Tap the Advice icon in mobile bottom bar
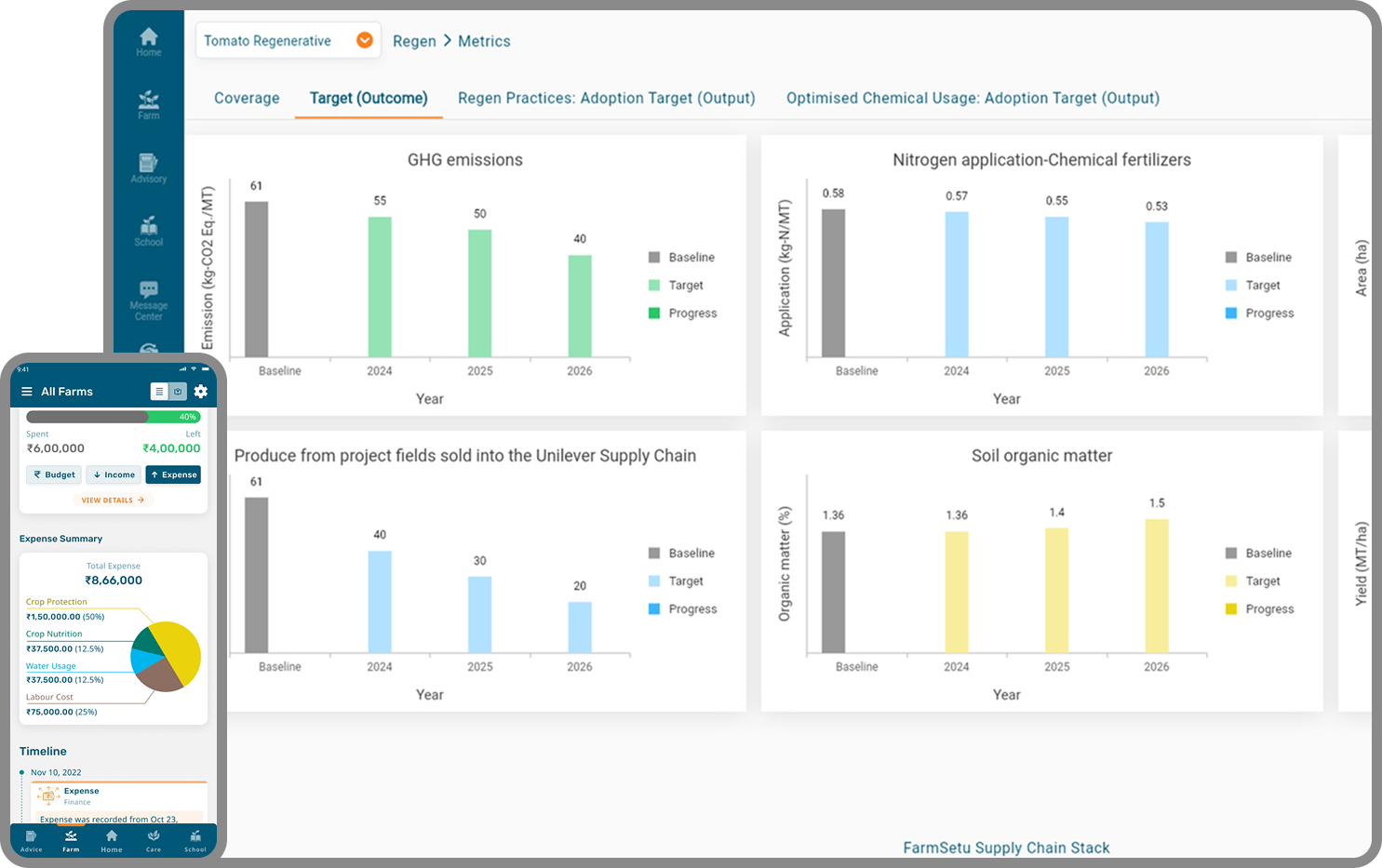This screenshot has width=1382, height=868. [x=31, y=840]
